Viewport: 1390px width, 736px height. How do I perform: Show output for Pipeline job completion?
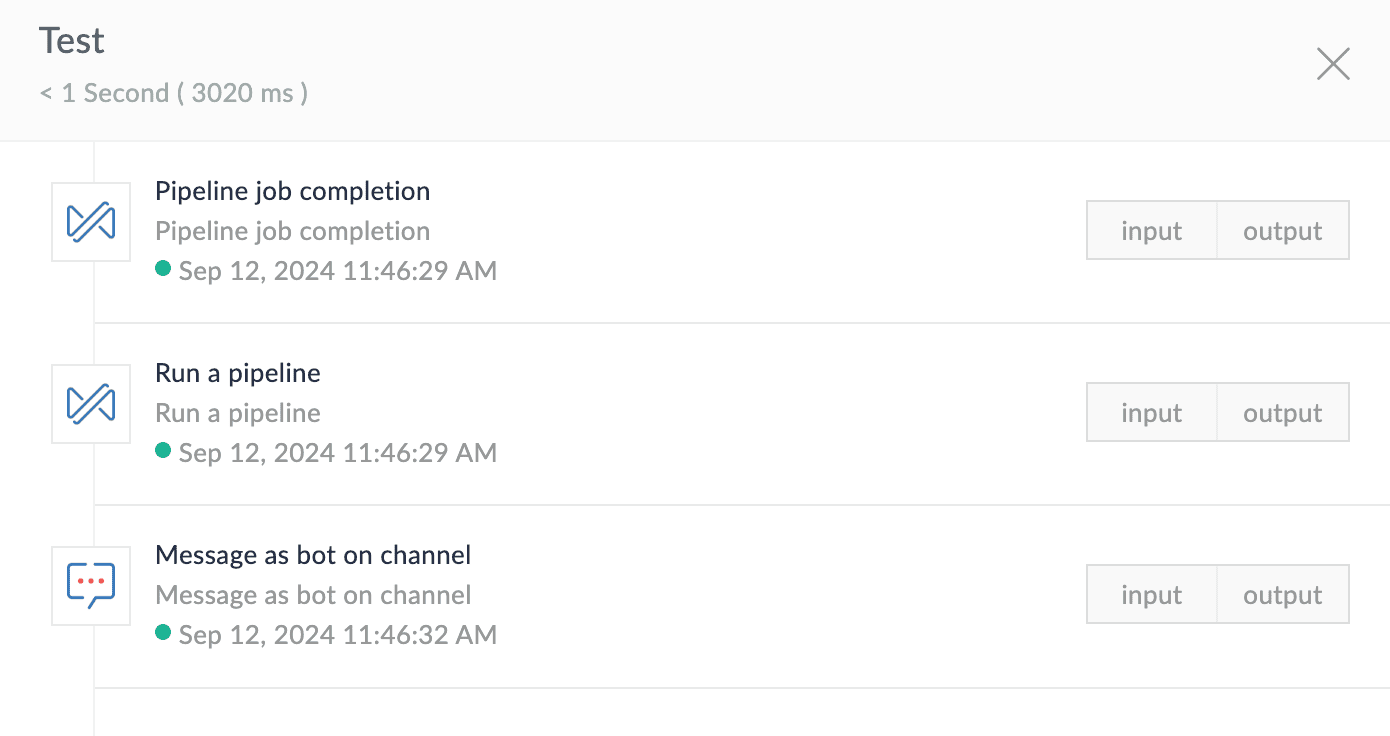coord(1283,231)
